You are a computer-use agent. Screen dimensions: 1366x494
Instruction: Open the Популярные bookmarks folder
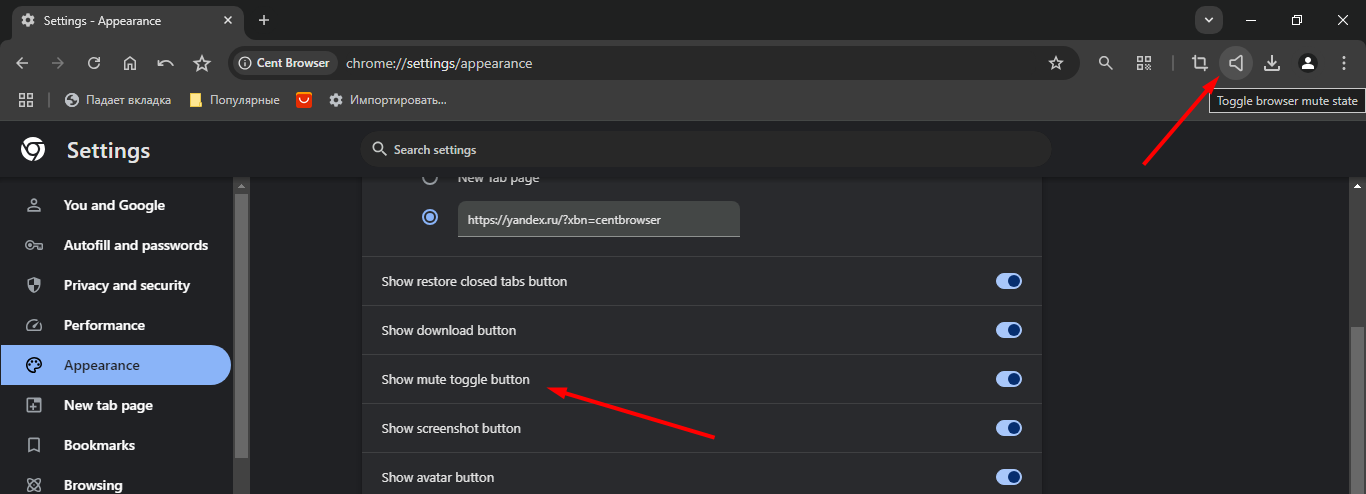(x=234, y=100)
